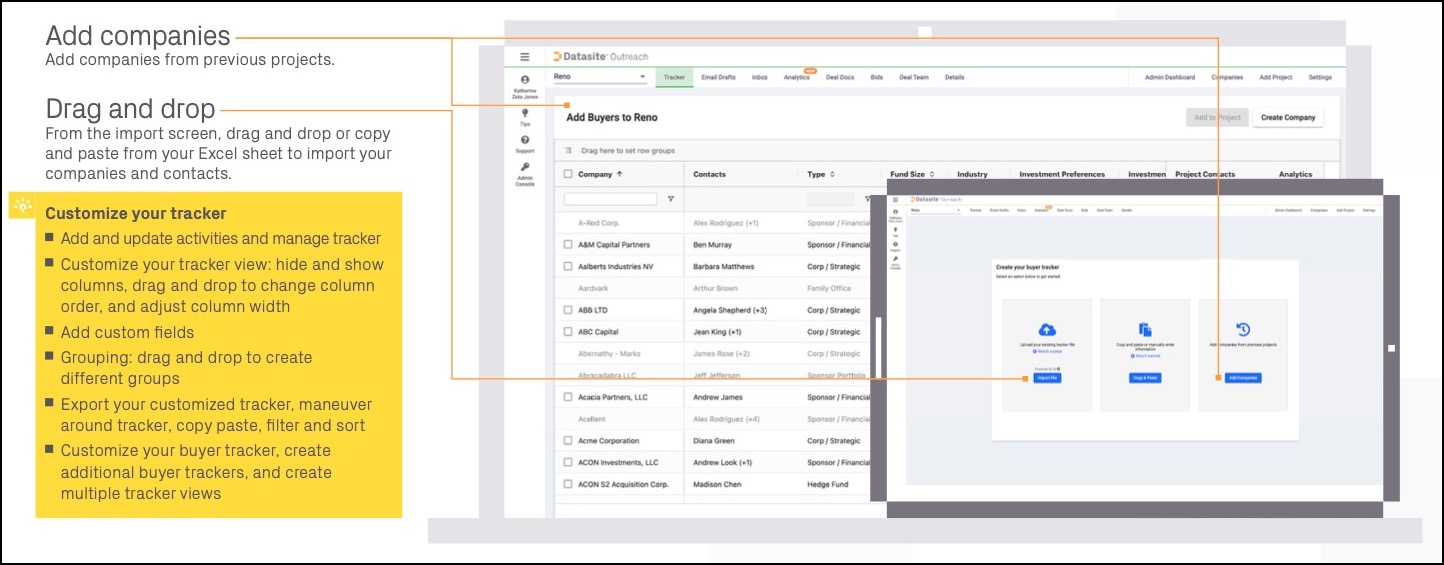Open the Reno project dropdown
This screenshot has width=1444, height=565.
(600, 77)
